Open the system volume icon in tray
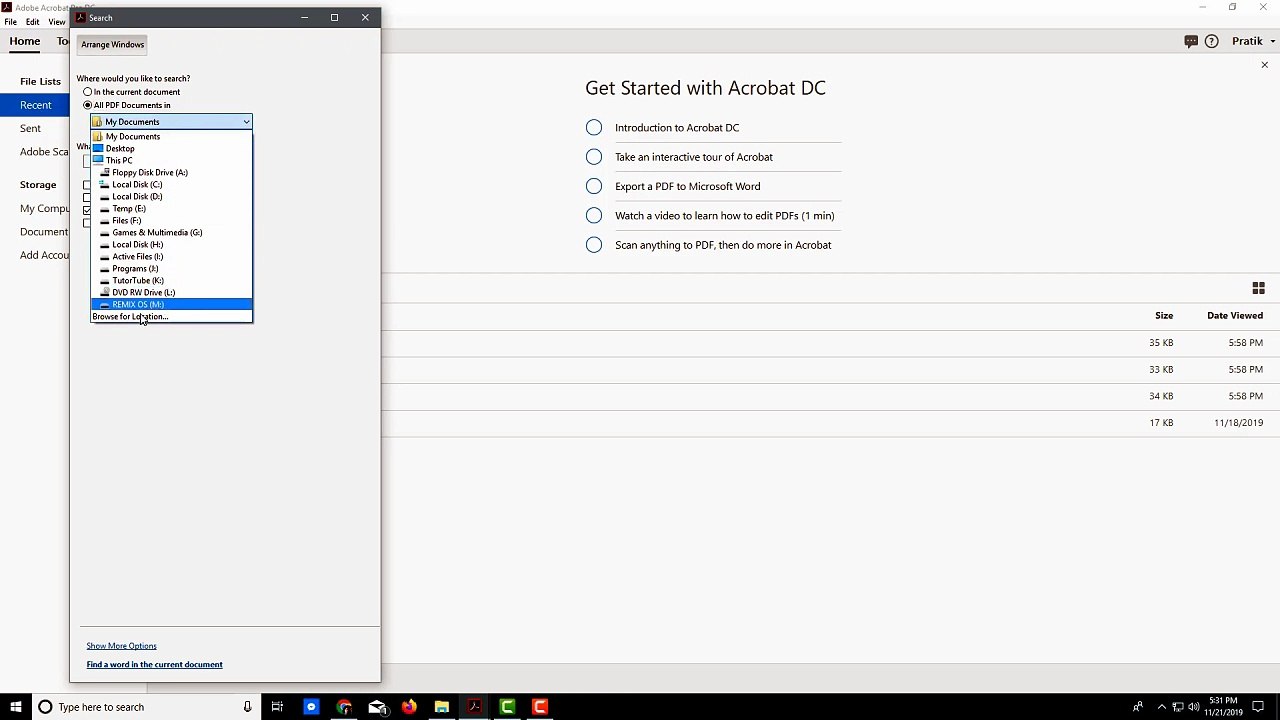This screenshot has width=1280, height=720. 1194,707
